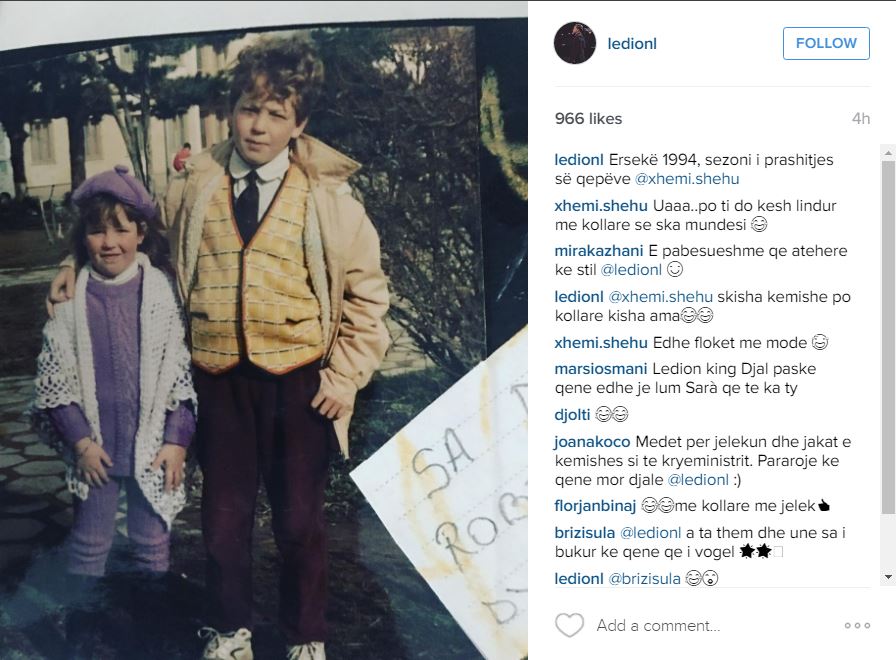
Task: Open the three-dots more options menu
Action: pyautogui.click(x=857, y=626)
